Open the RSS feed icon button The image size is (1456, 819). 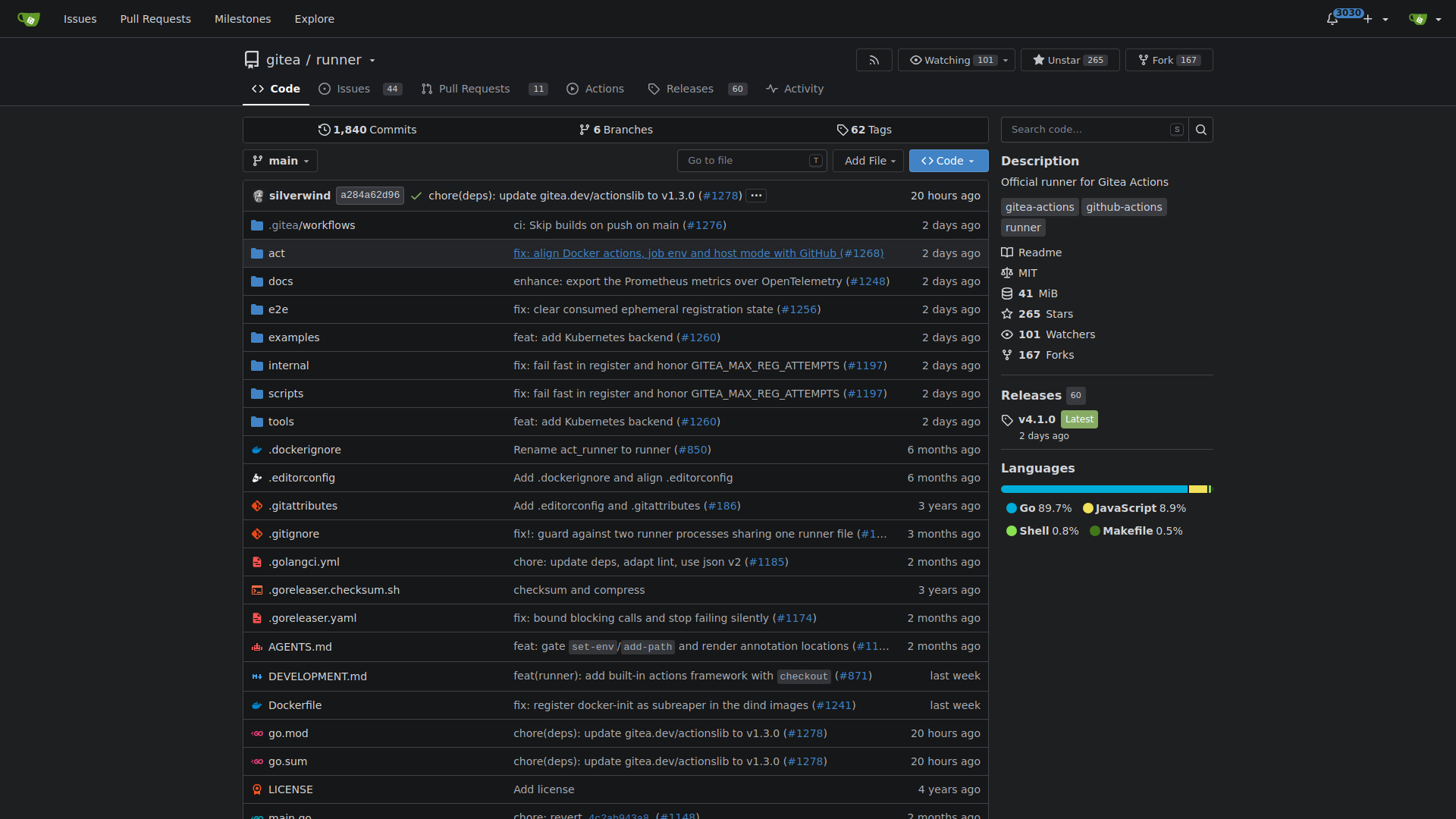point(874,60)
